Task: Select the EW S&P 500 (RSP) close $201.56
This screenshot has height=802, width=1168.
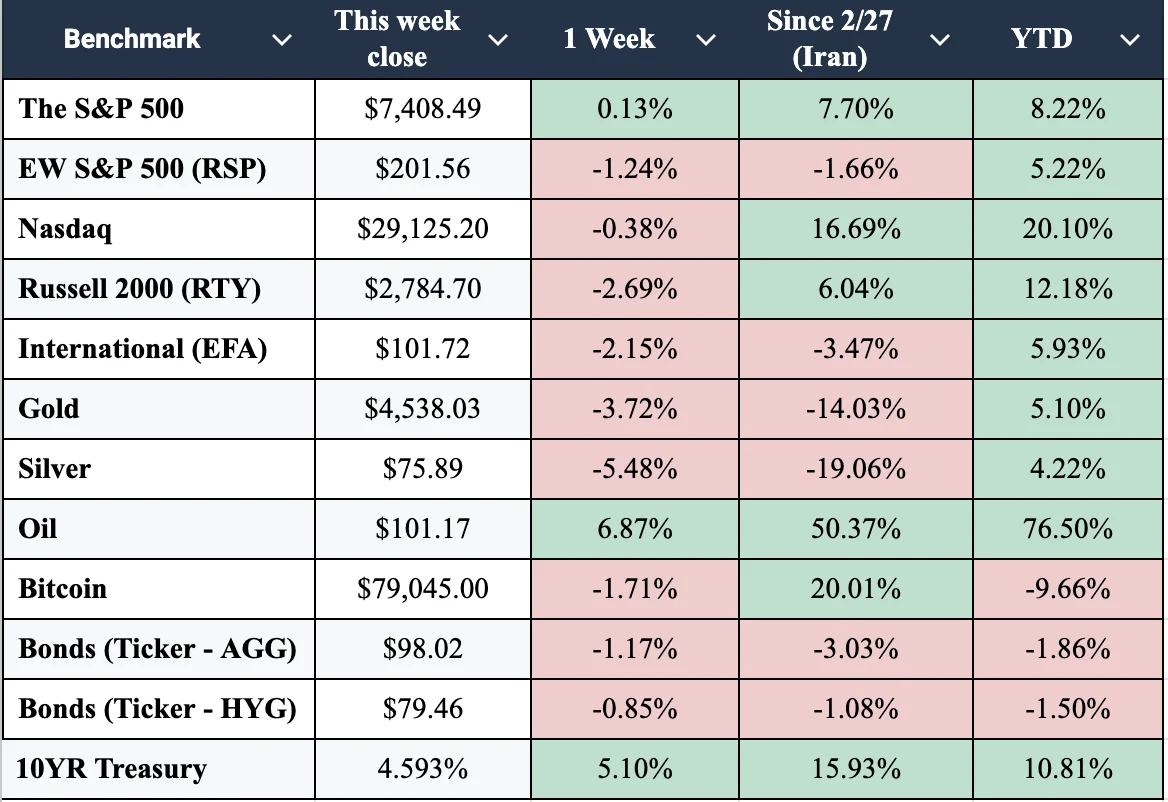Action: point(422,169)
